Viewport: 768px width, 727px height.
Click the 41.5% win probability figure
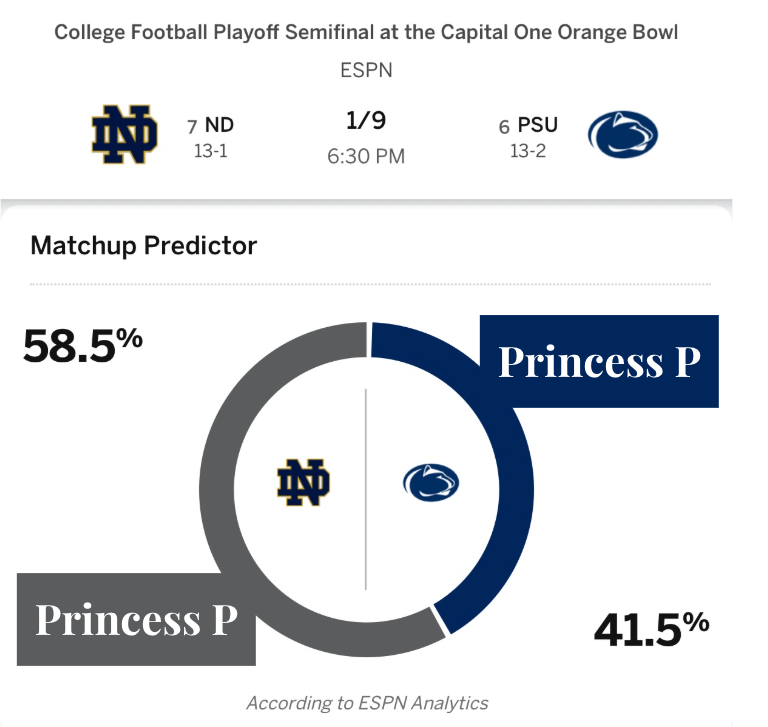point(651,628)
